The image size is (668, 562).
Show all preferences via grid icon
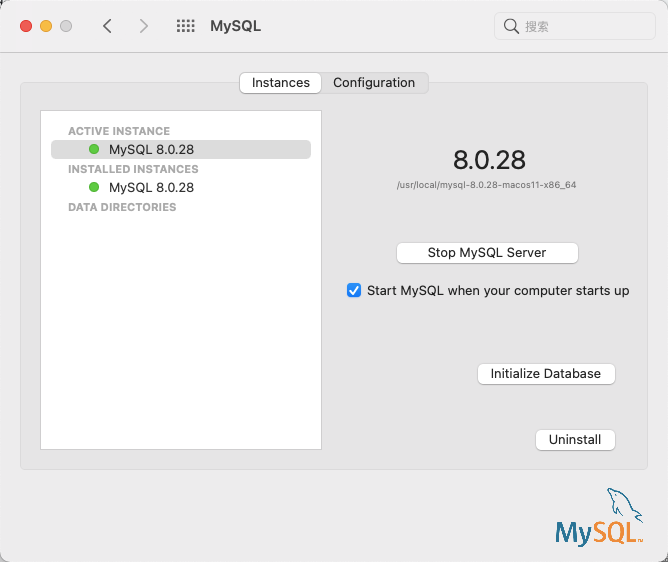(186, 26)
